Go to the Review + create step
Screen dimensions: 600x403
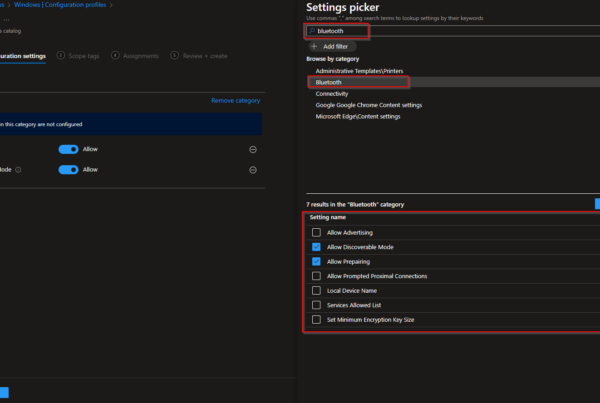(205, 56)
